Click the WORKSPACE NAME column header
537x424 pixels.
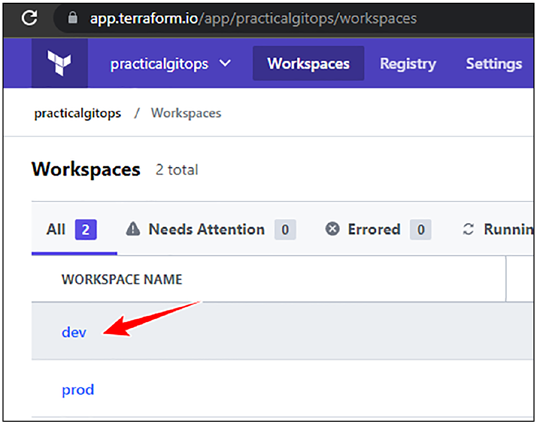[122, 279]
